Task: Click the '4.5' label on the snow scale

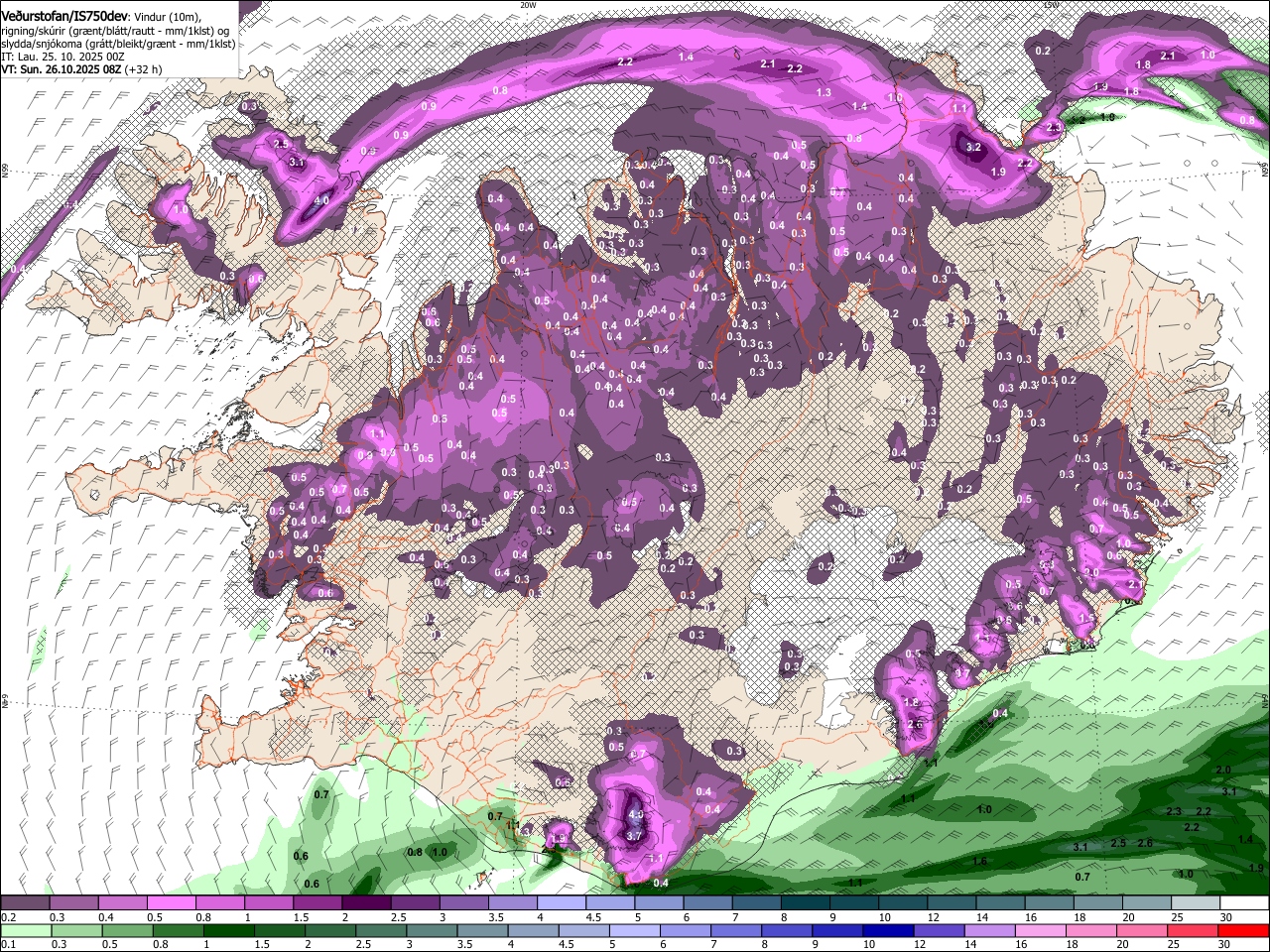Action: pos(593,917)
